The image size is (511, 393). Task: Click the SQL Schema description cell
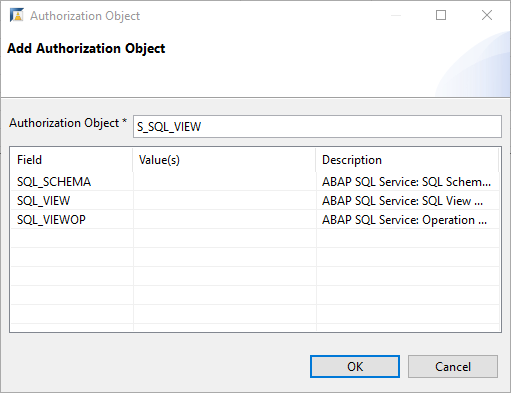[x=407, y=182]
